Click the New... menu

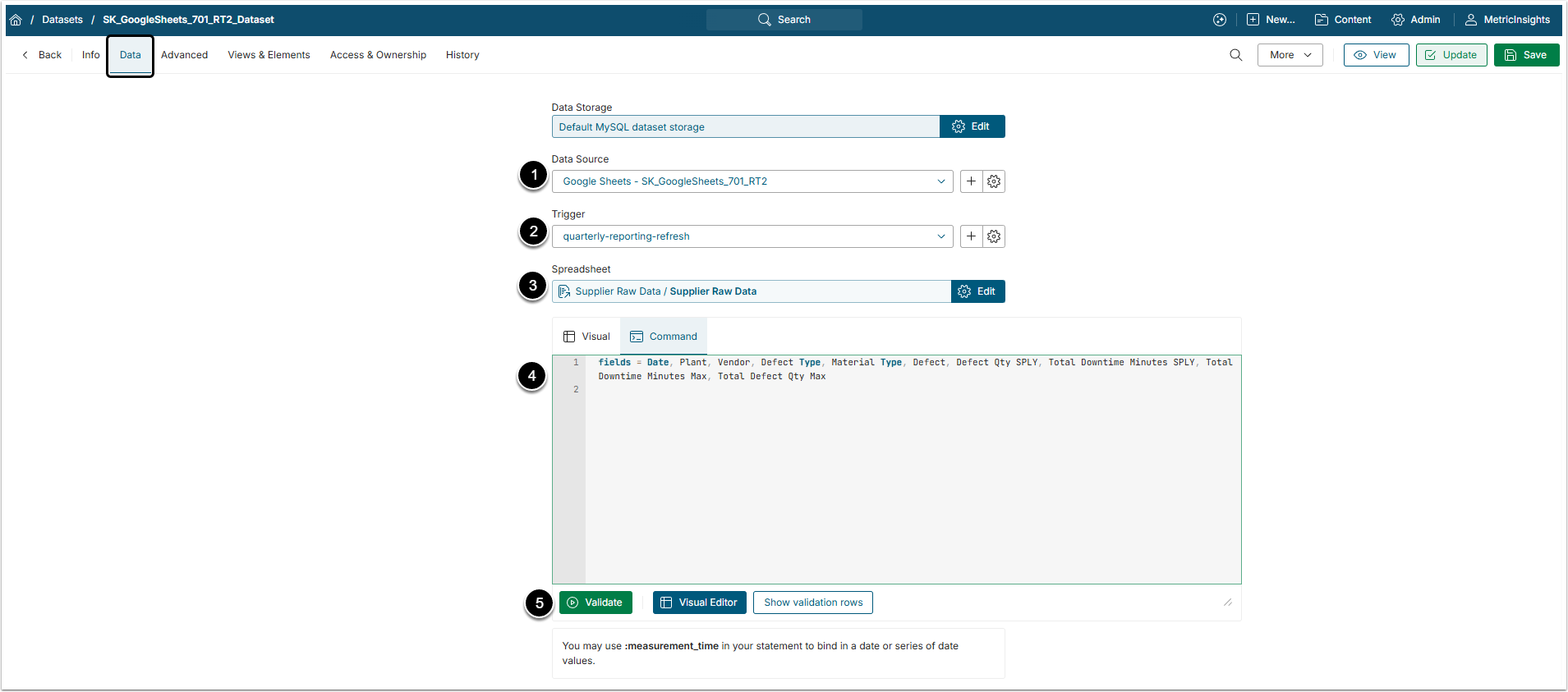click(x=1271, y=20)
